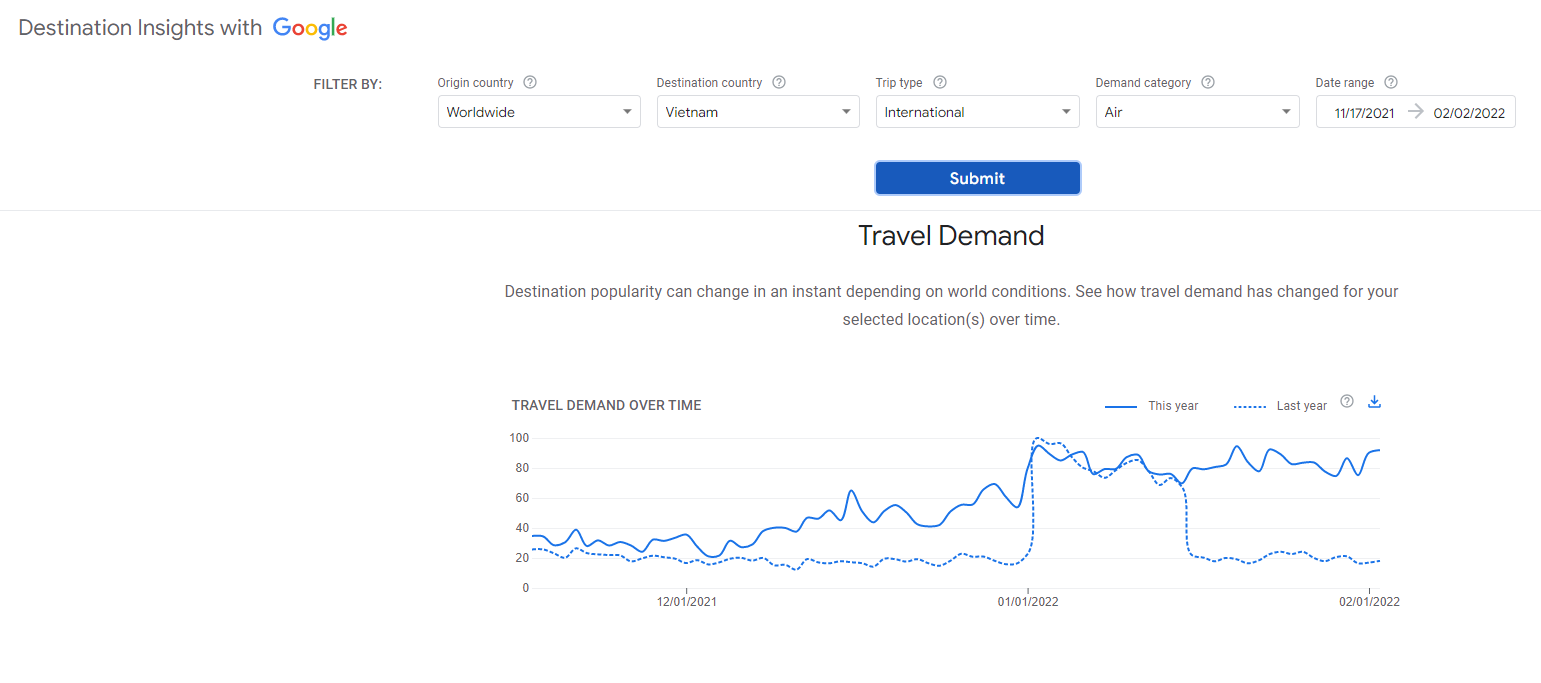
Task: Click the Trip type help icon
Action: click(x=940, y=83)
